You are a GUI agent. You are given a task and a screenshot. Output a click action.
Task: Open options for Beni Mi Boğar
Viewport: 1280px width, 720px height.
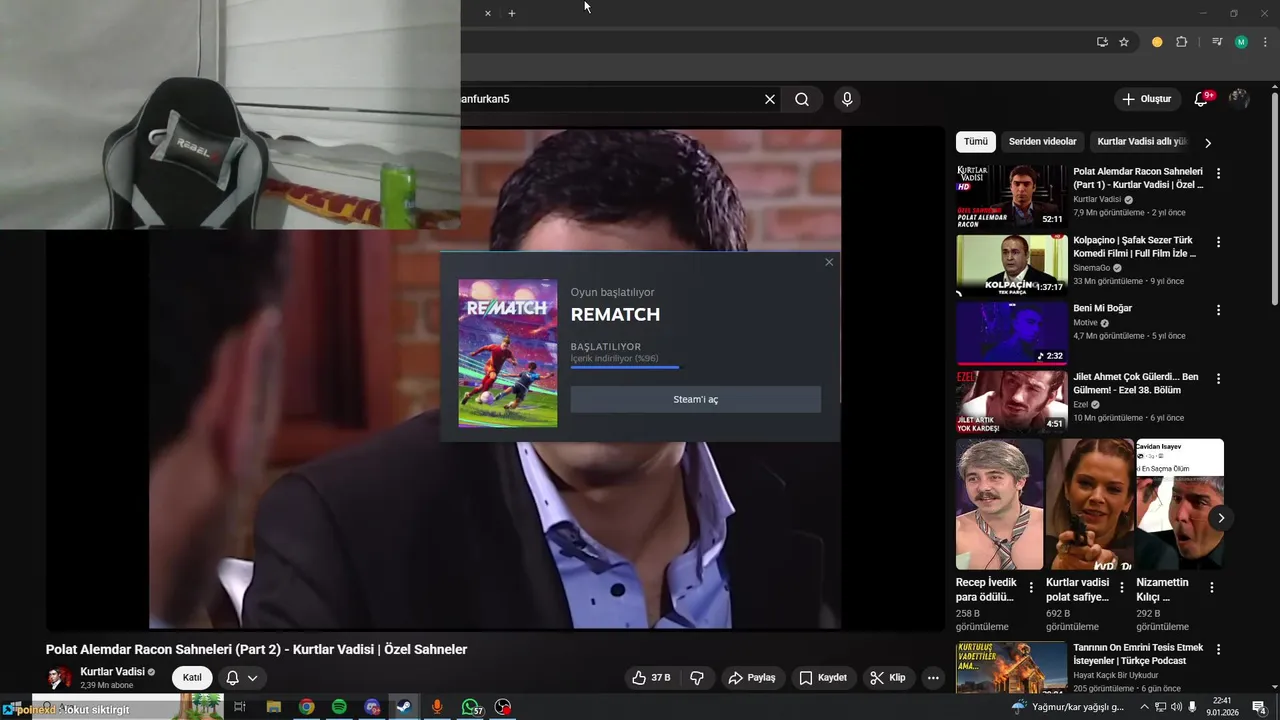[x=1218, y=310]
